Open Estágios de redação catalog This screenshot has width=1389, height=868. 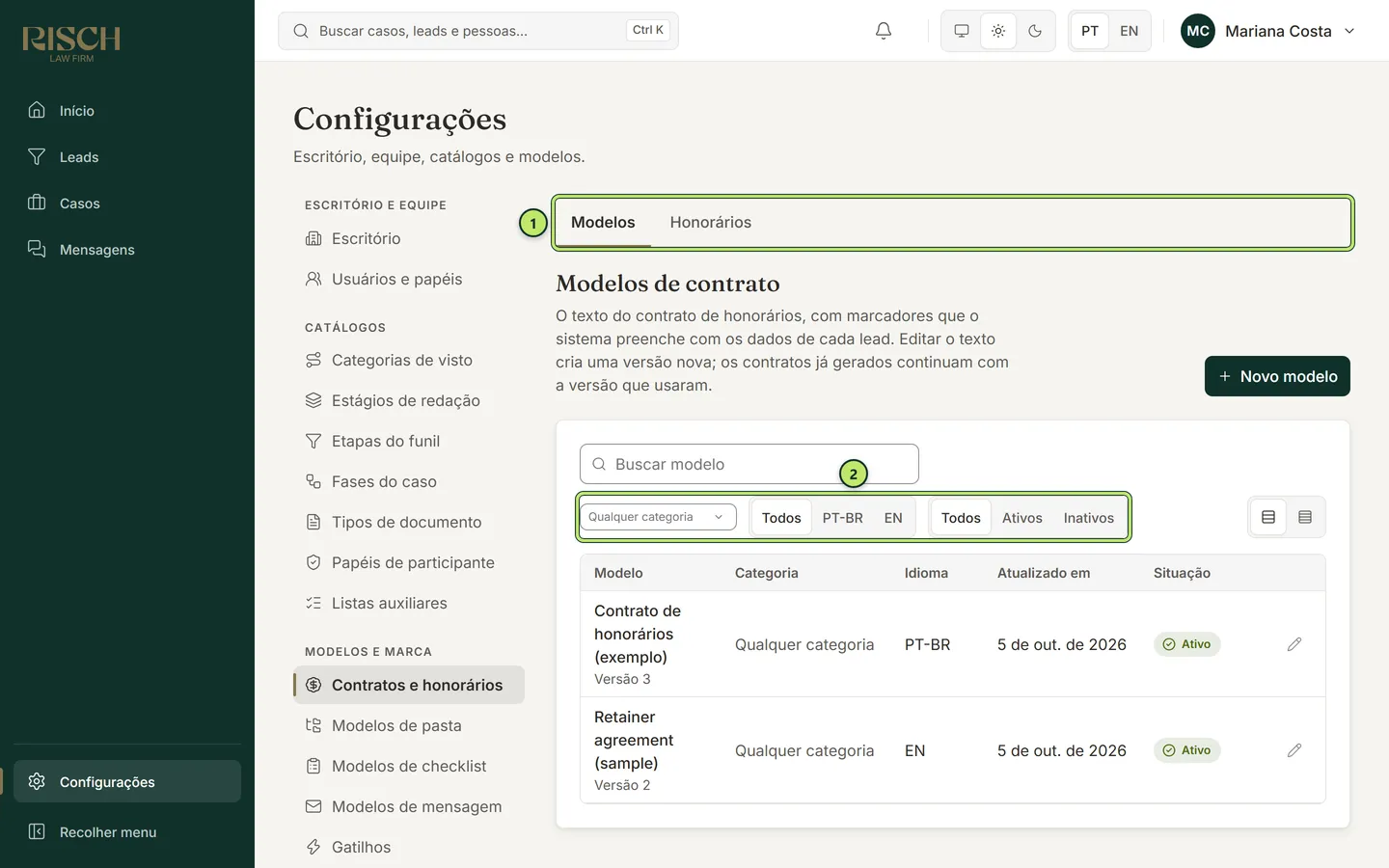[x=409, y=400]
